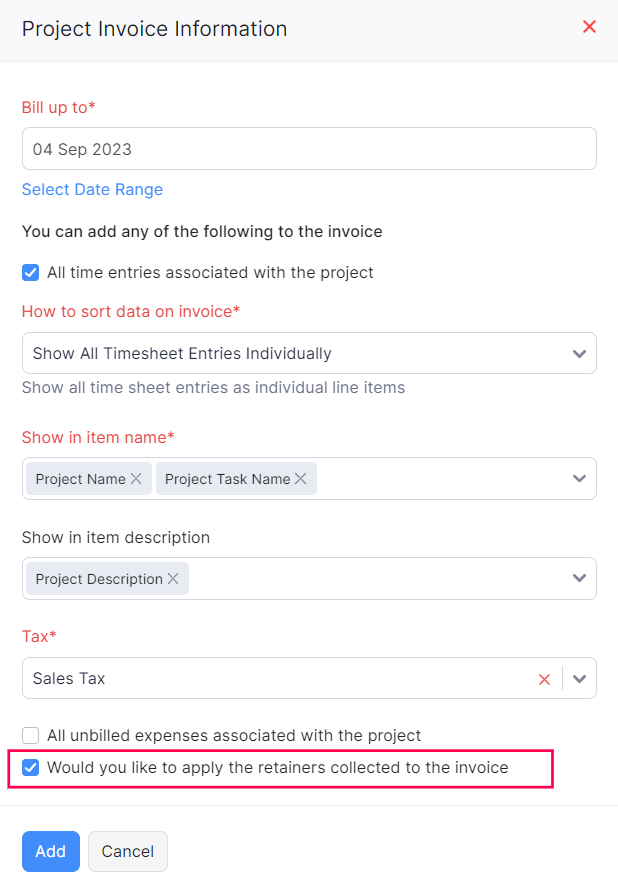
Task: Remove the Project Task Name chip
Action: point(300,478)
